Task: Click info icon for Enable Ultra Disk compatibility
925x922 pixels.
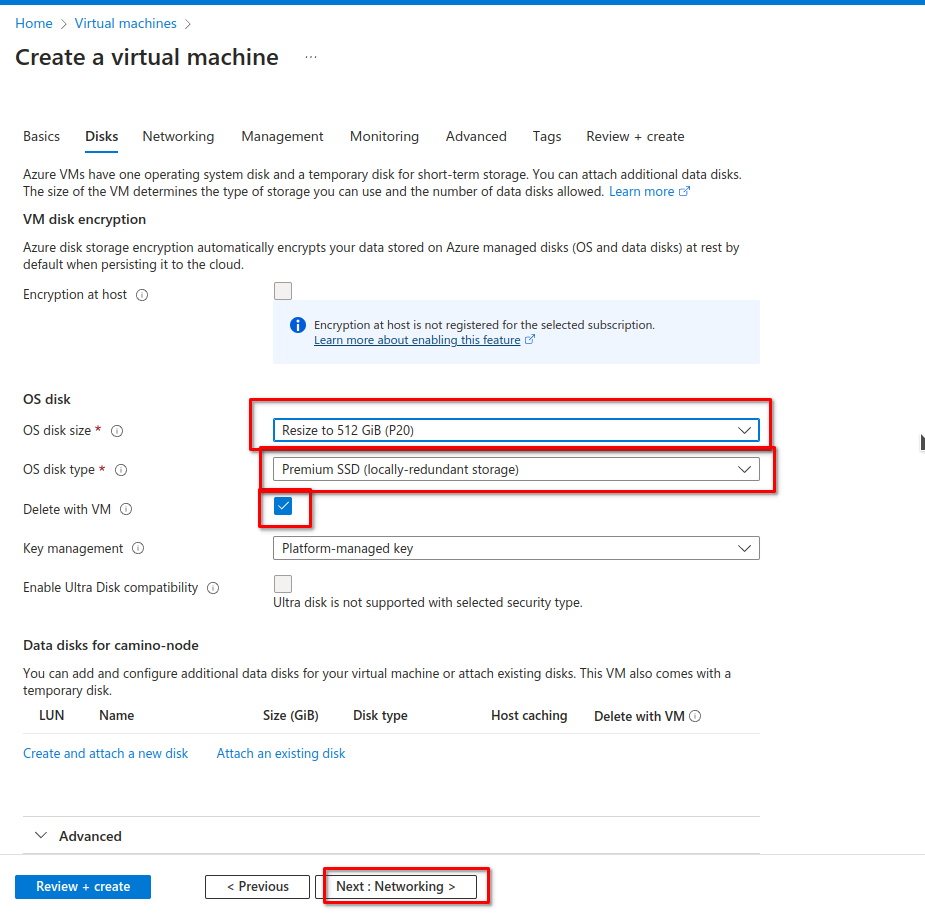Action: [x=213, y=588]
